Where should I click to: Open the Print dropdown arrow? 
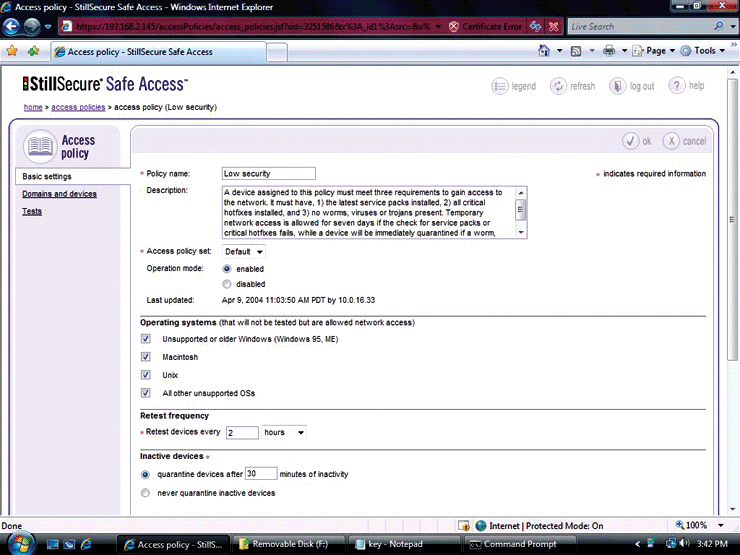(624, 51)
